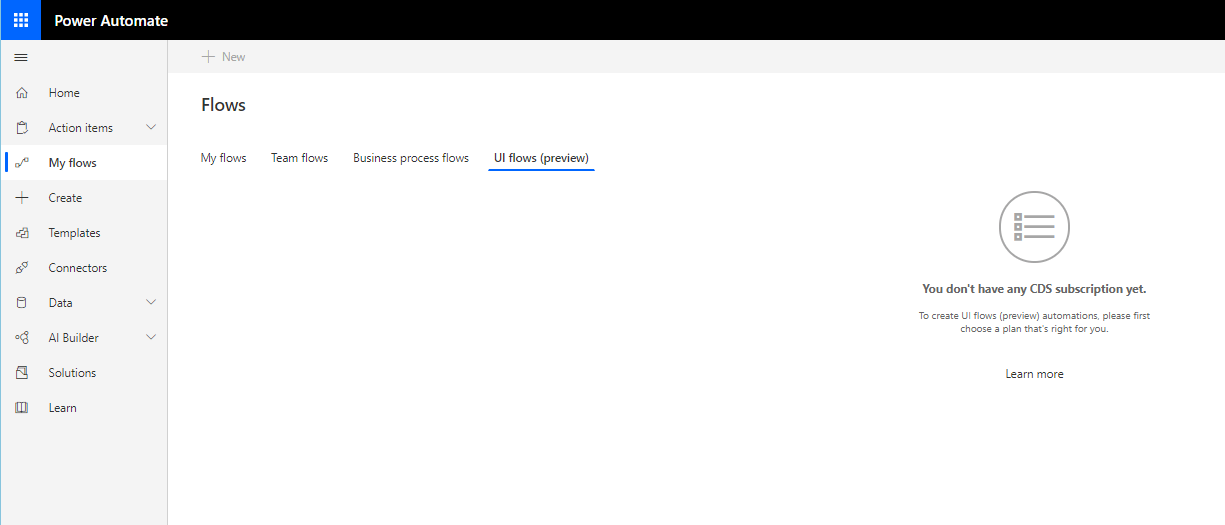Click the circular list illustration
The width and height of the screenshot is (1225, 525).
pos(1034,227)
